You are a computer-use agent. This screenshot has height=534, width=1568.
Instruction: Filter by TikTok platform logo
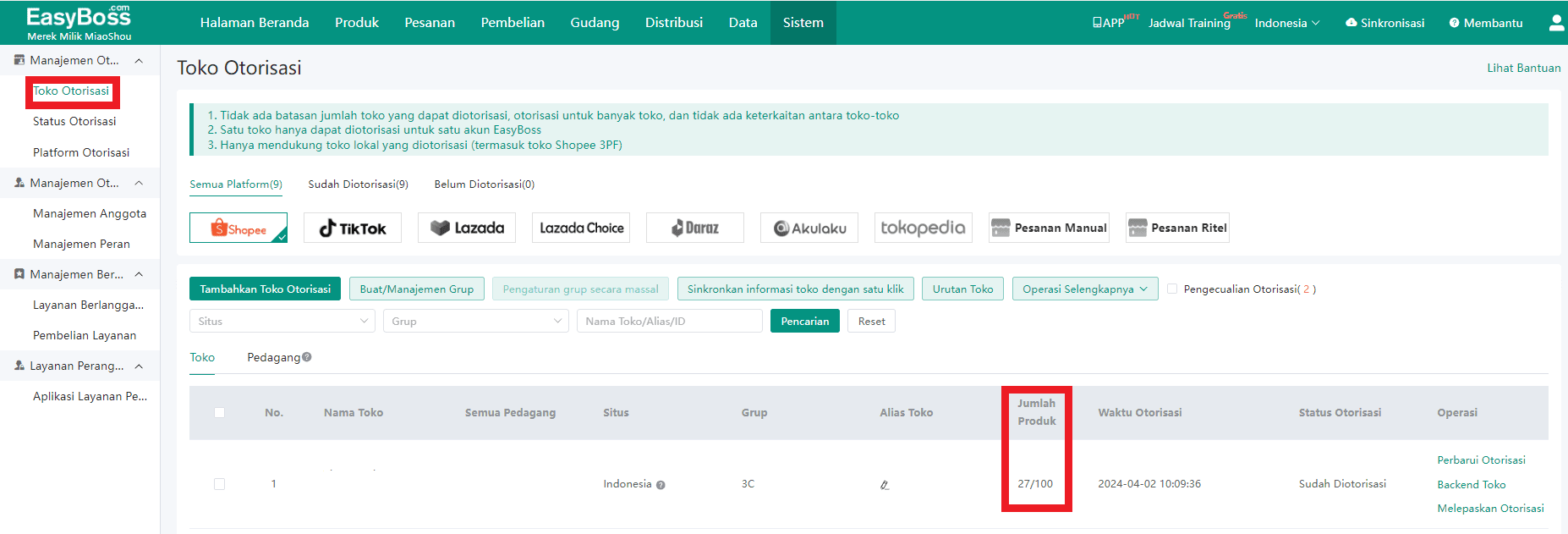coord(353,228)
